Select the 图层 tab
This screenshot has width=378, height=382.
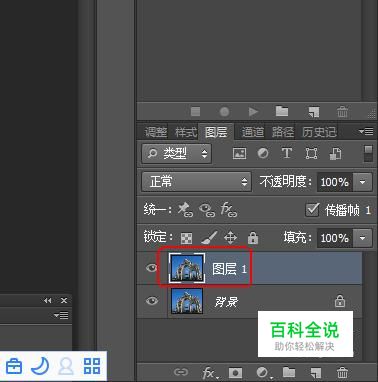[216, 132]
